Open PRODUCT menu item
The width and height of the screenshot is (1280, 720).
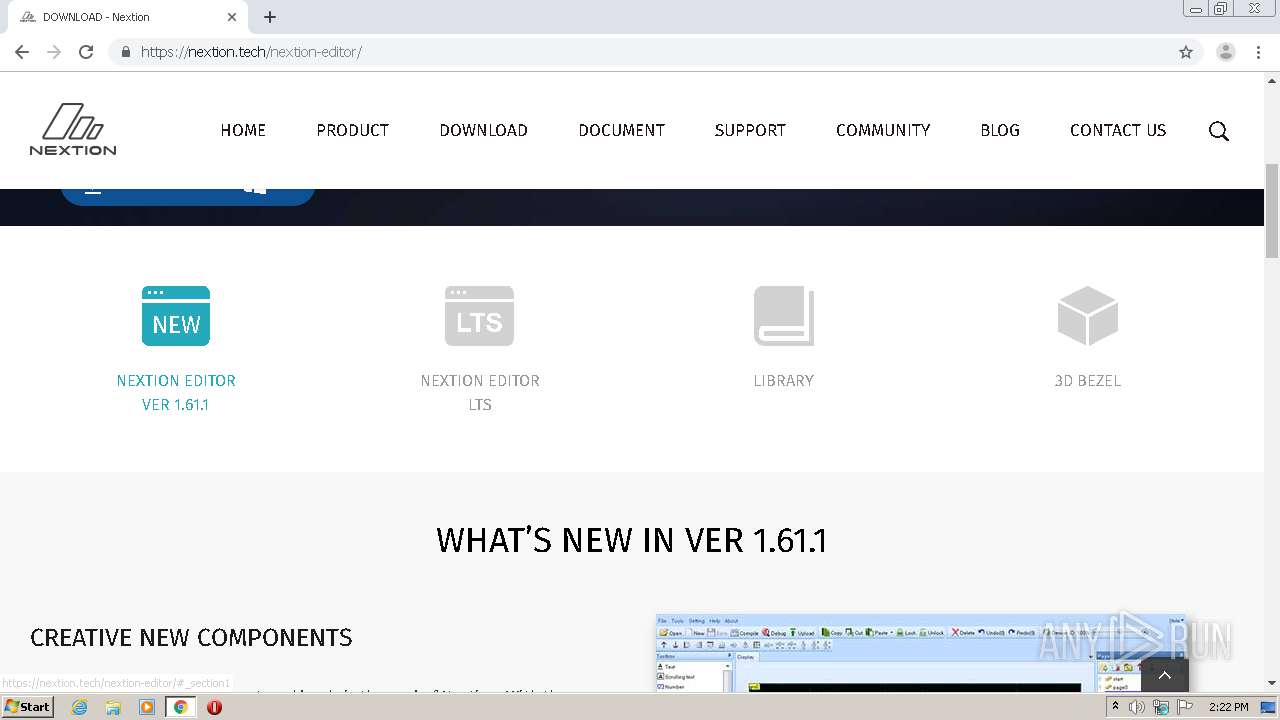(x=353, y=130)
